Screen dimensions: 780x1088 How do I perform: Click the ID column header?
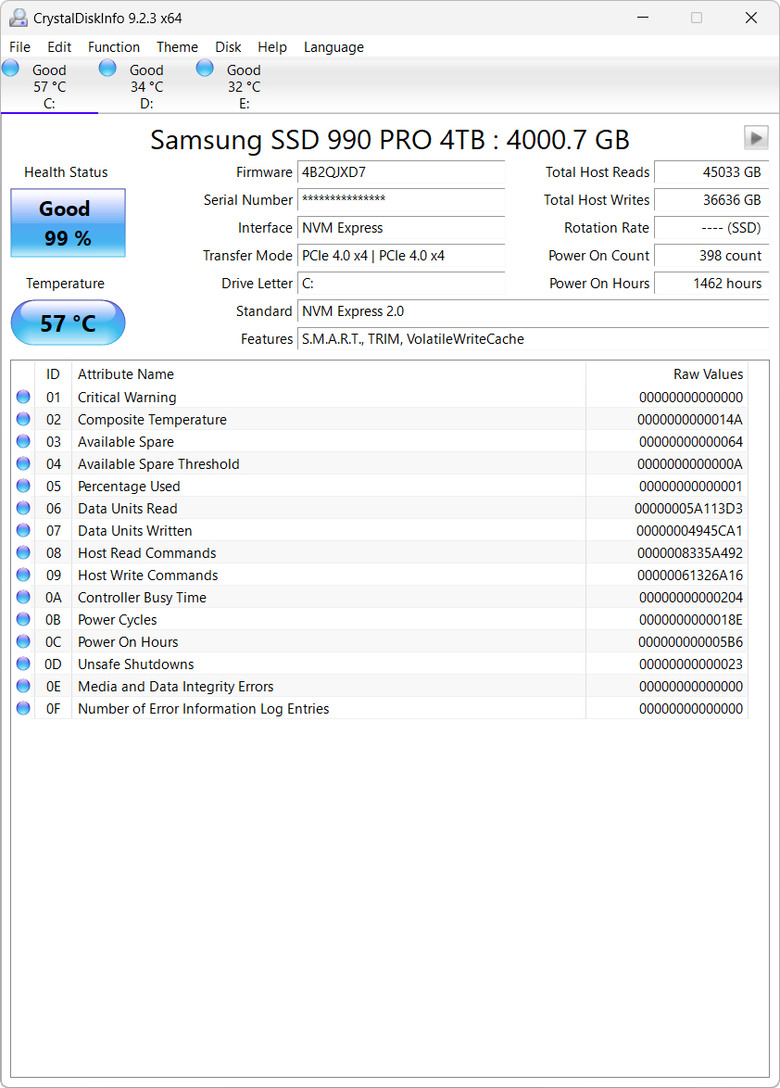tap(53, 374)
